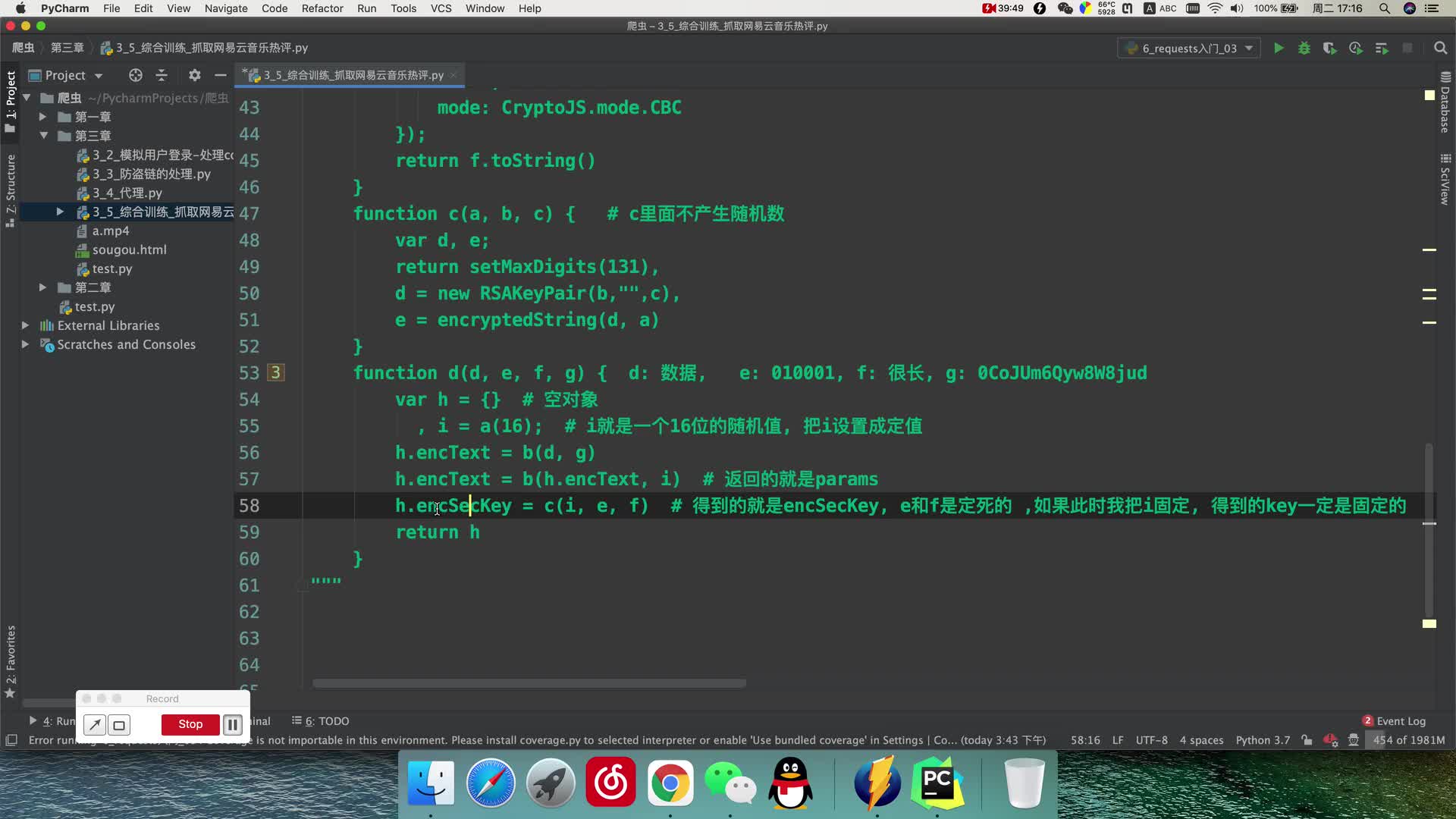Open the Event Log

pos(1394,721)
